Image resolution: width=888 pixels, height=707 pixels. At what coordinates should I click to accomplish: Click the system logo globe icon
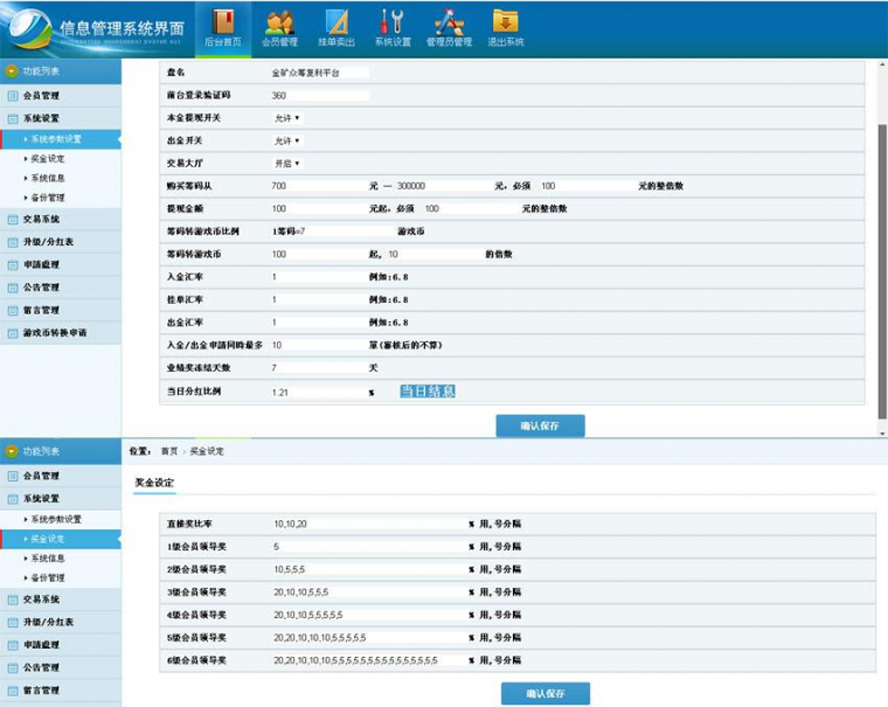pyautogui.click(x=31, y=27)
